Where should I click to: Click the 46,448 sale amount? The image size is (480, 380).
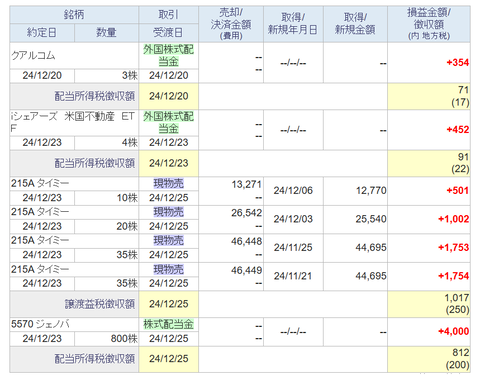[x=247, y=241]
